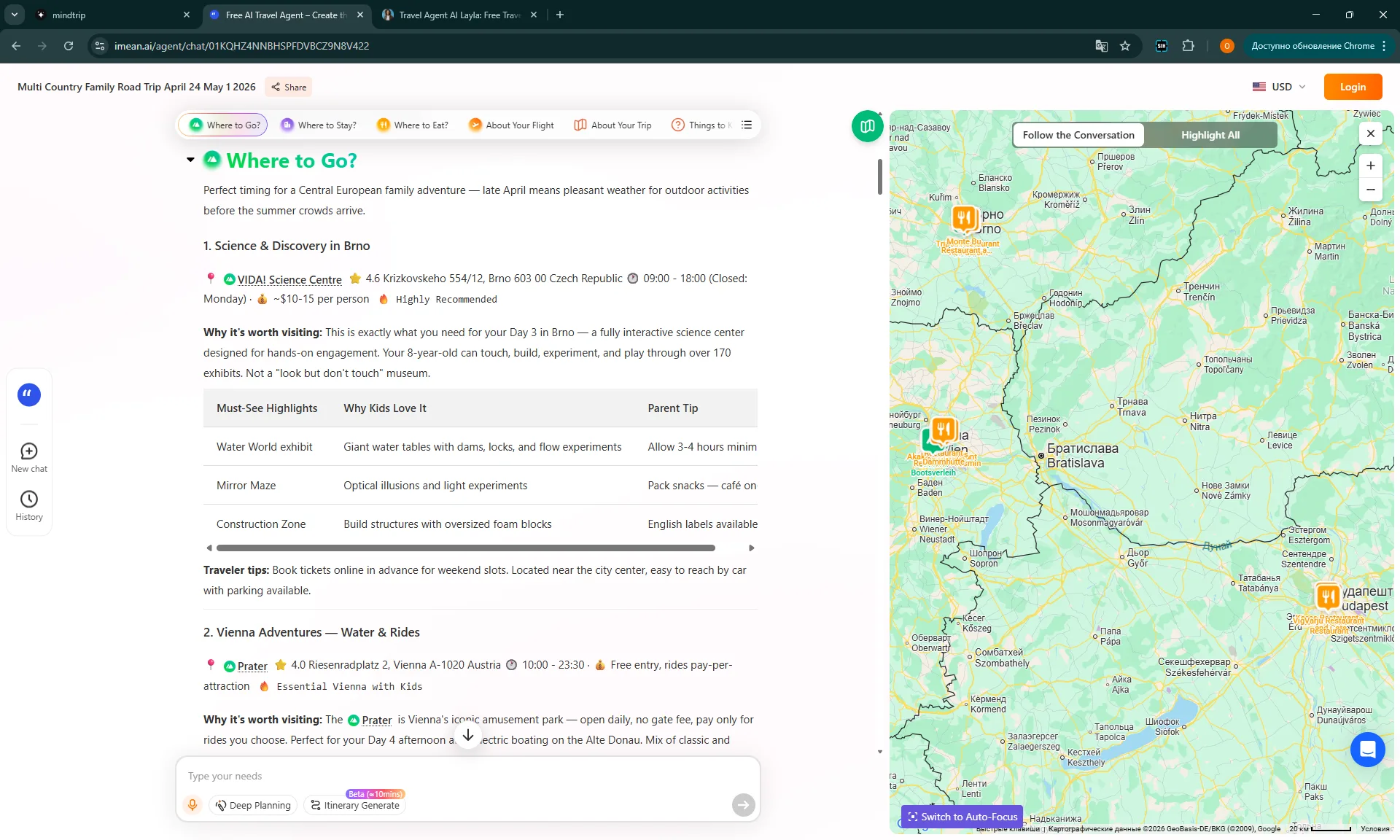Open Chrome tab search dropdown
The height and width of the screenshot is (840, 1400).
(15, 15)
